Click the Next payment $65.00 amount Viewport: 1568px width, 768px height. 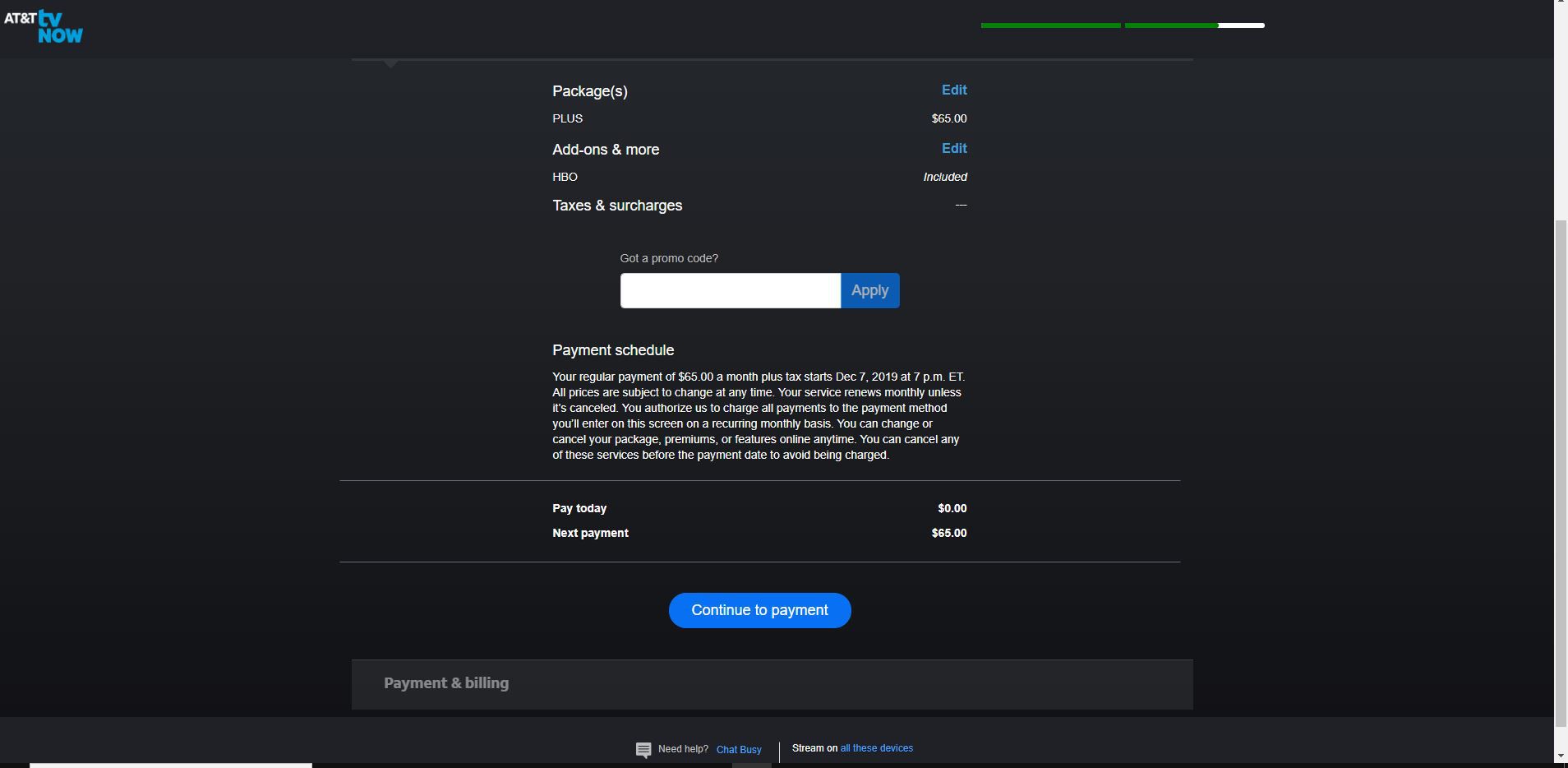pos(948,533)
